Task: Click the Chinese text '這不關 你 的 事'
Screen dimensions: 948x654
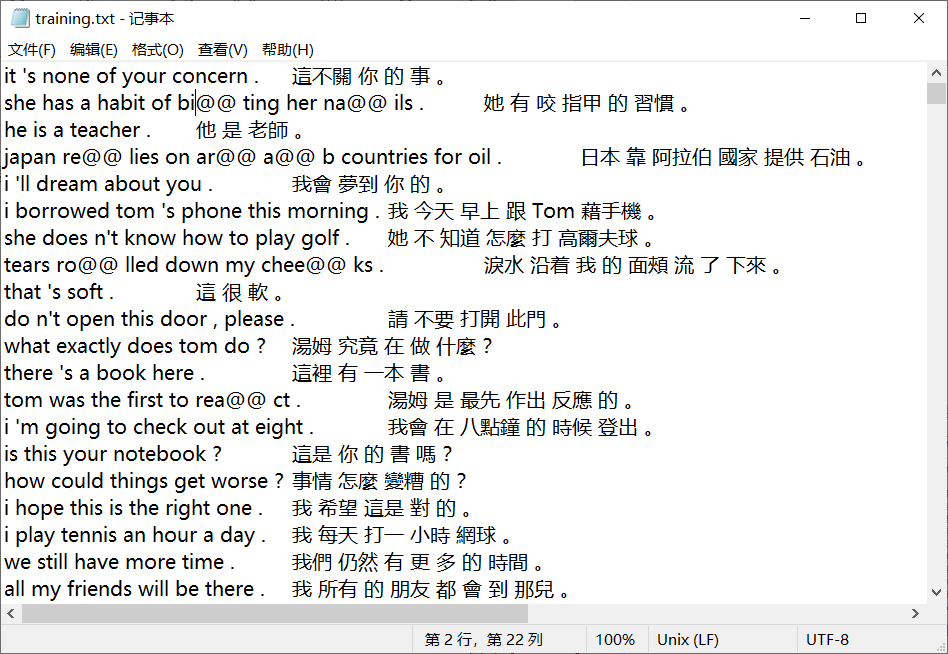Action: click(x=361, y=76)
